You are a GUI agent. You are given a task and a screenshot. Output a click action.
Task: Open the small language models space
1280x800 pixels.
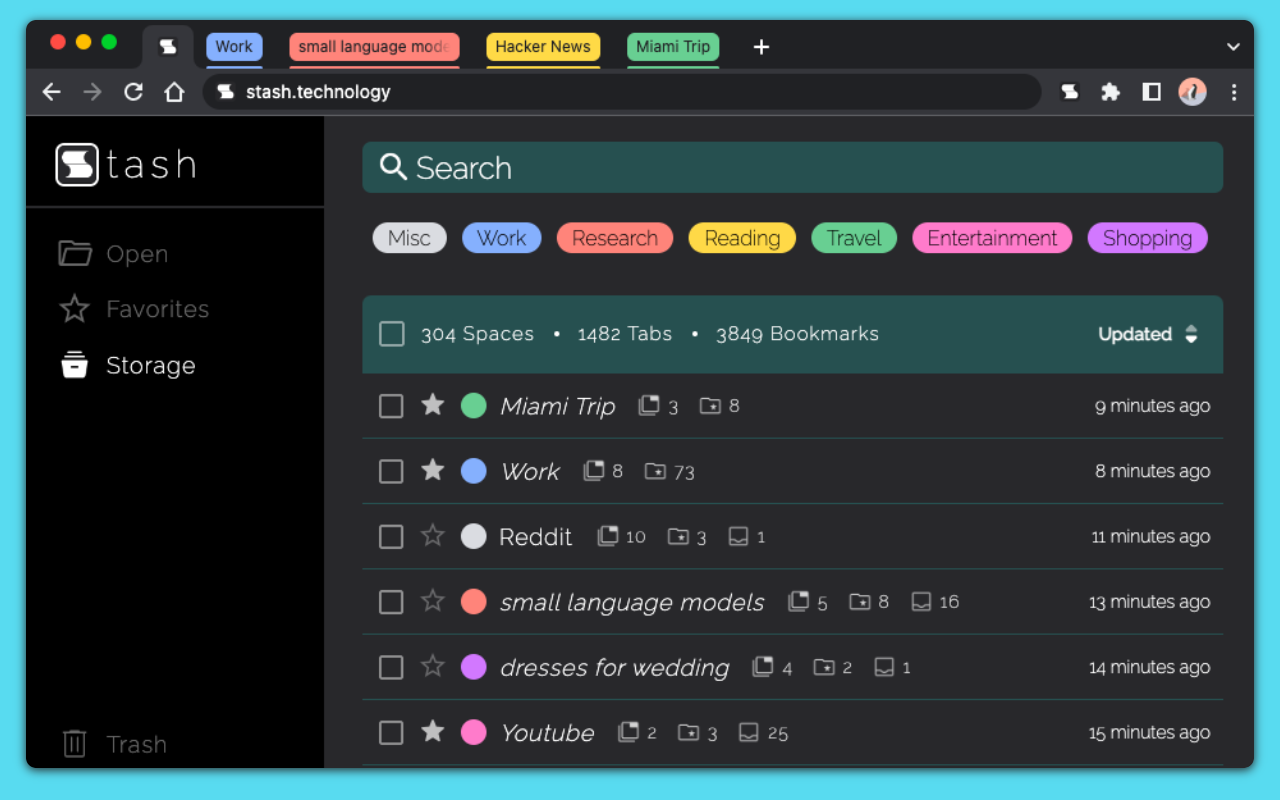point(631,602)
